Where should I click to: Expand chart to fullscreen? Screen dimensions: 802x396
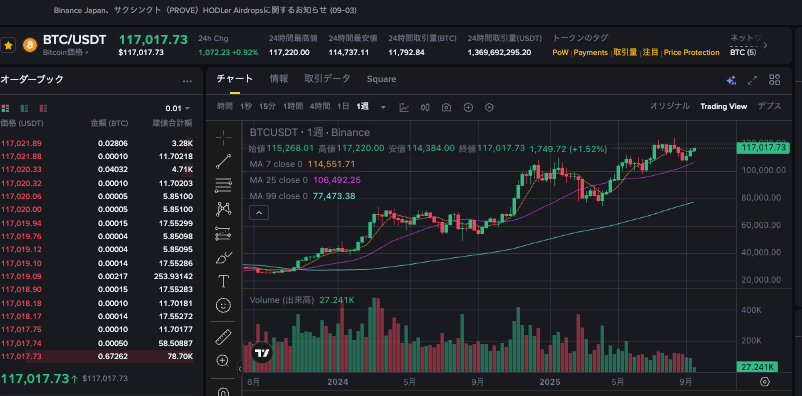[x=752, y=80]
